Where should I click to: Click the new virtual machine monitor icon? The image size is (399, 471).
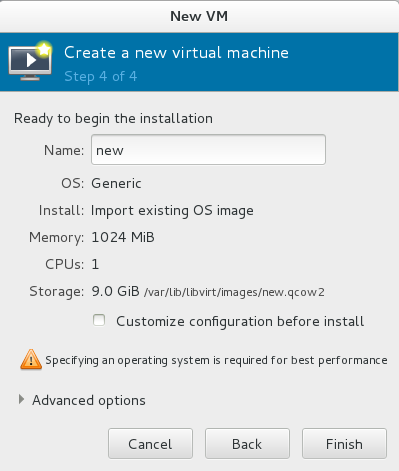pyautogui.click(x=30, y=61)
